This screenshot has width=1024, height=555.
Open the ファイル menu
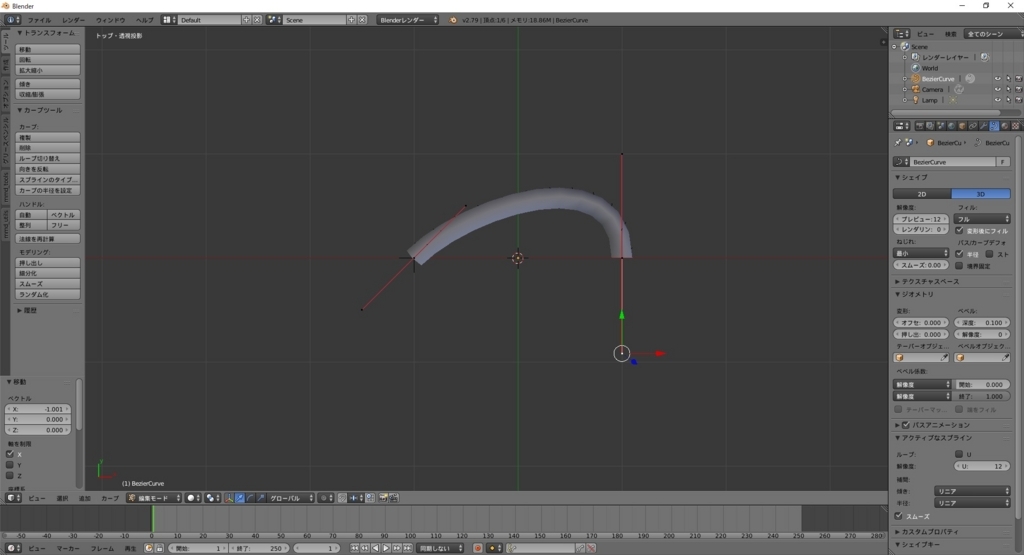pyautogui.click(x=39, y=20)
